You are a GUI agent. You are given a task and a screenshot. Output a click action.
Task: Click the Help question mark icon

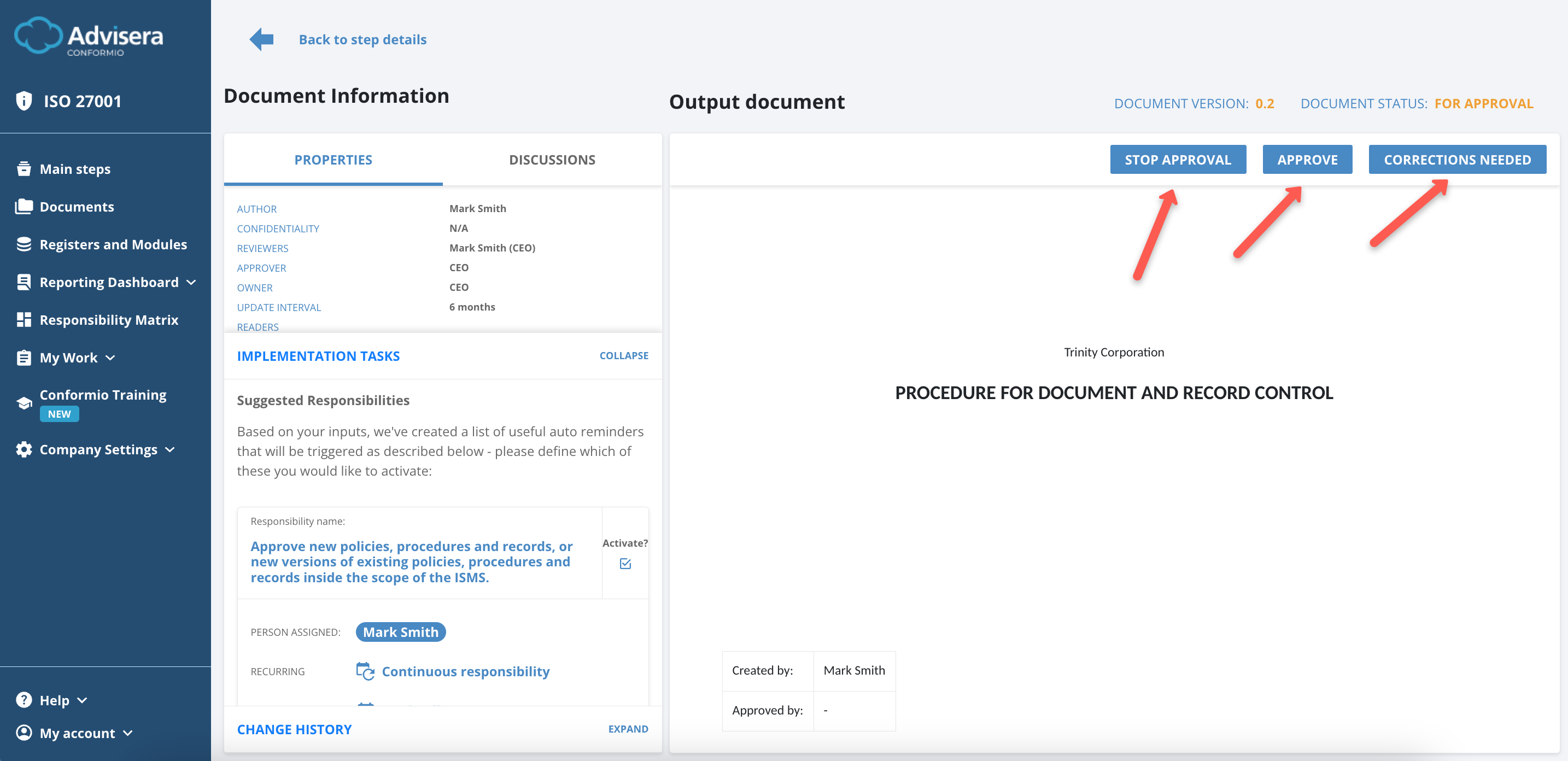[x=24, y=700]
